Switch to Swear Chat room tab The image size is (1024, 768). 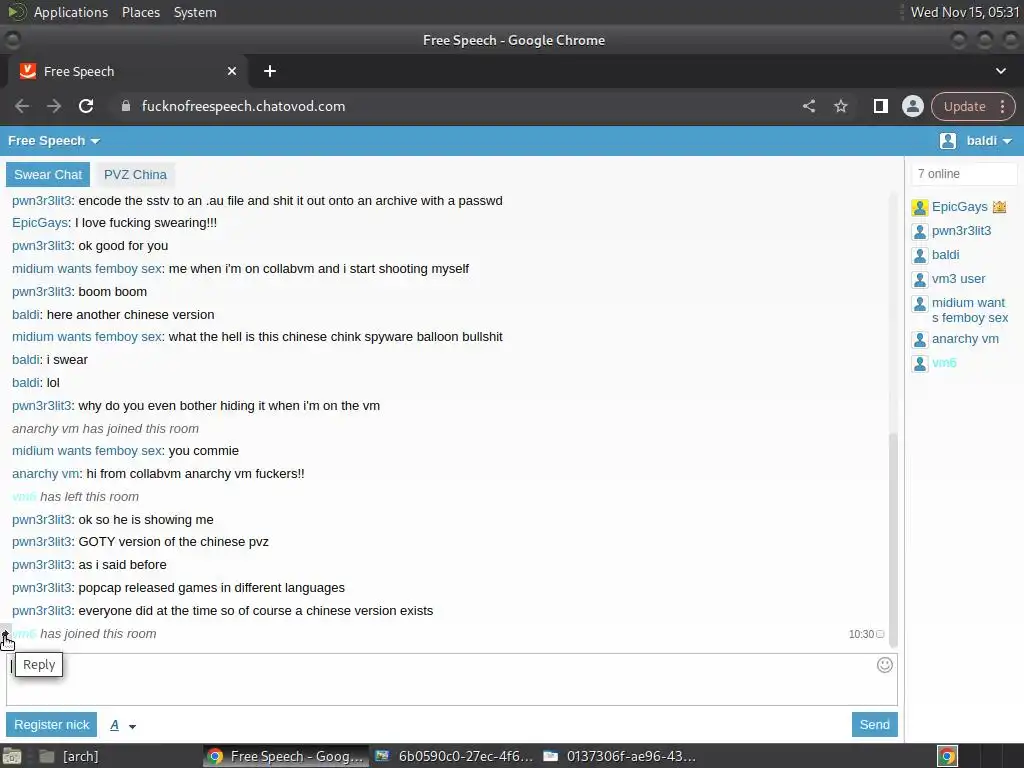click(48, 174)
